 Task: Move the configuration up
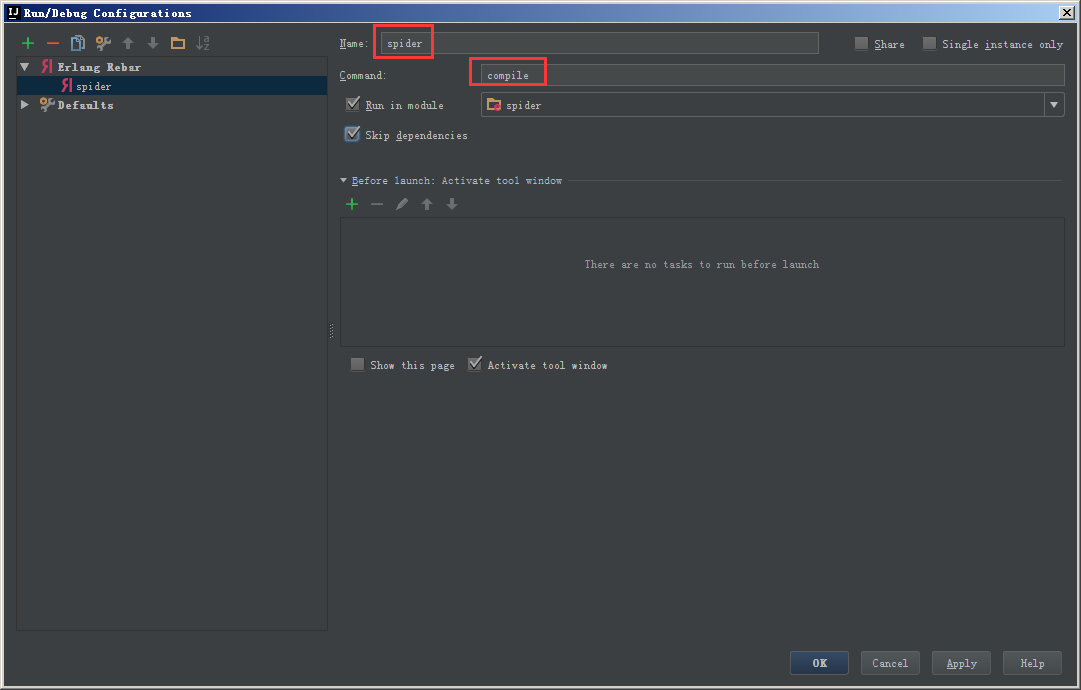point(127,43)
